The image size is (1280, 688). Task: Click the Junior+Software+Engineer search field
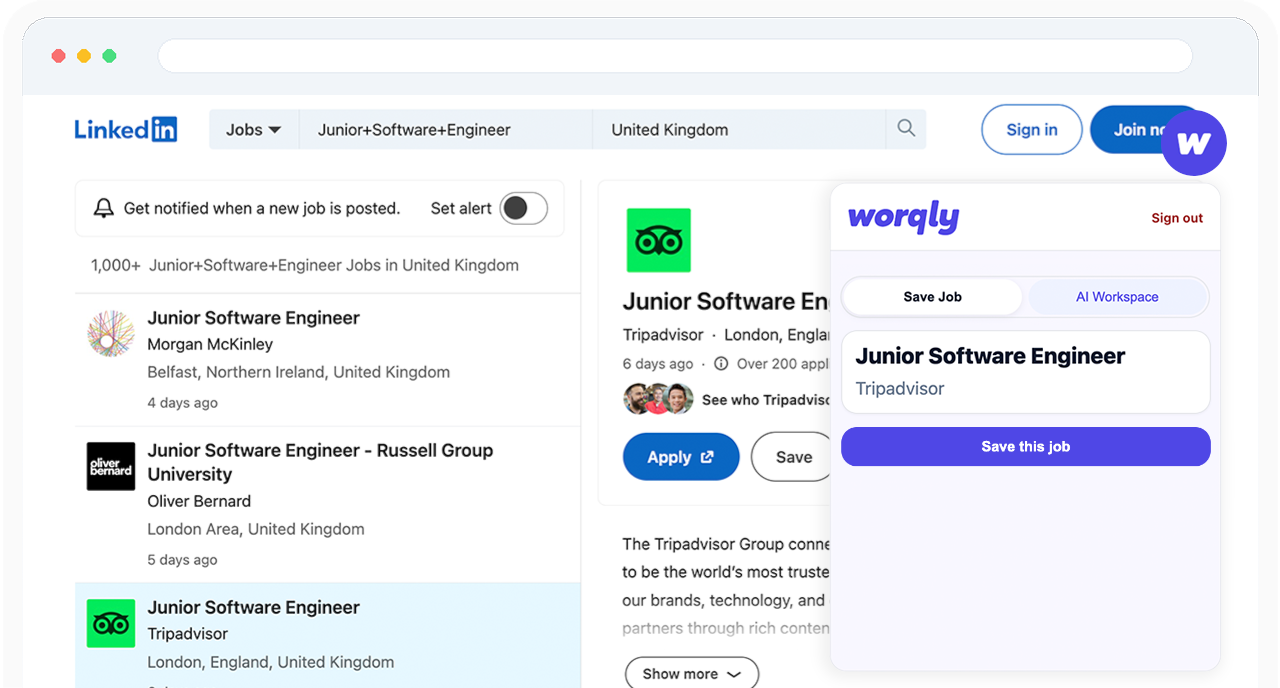pyautogui.click(x=446, y=130)
